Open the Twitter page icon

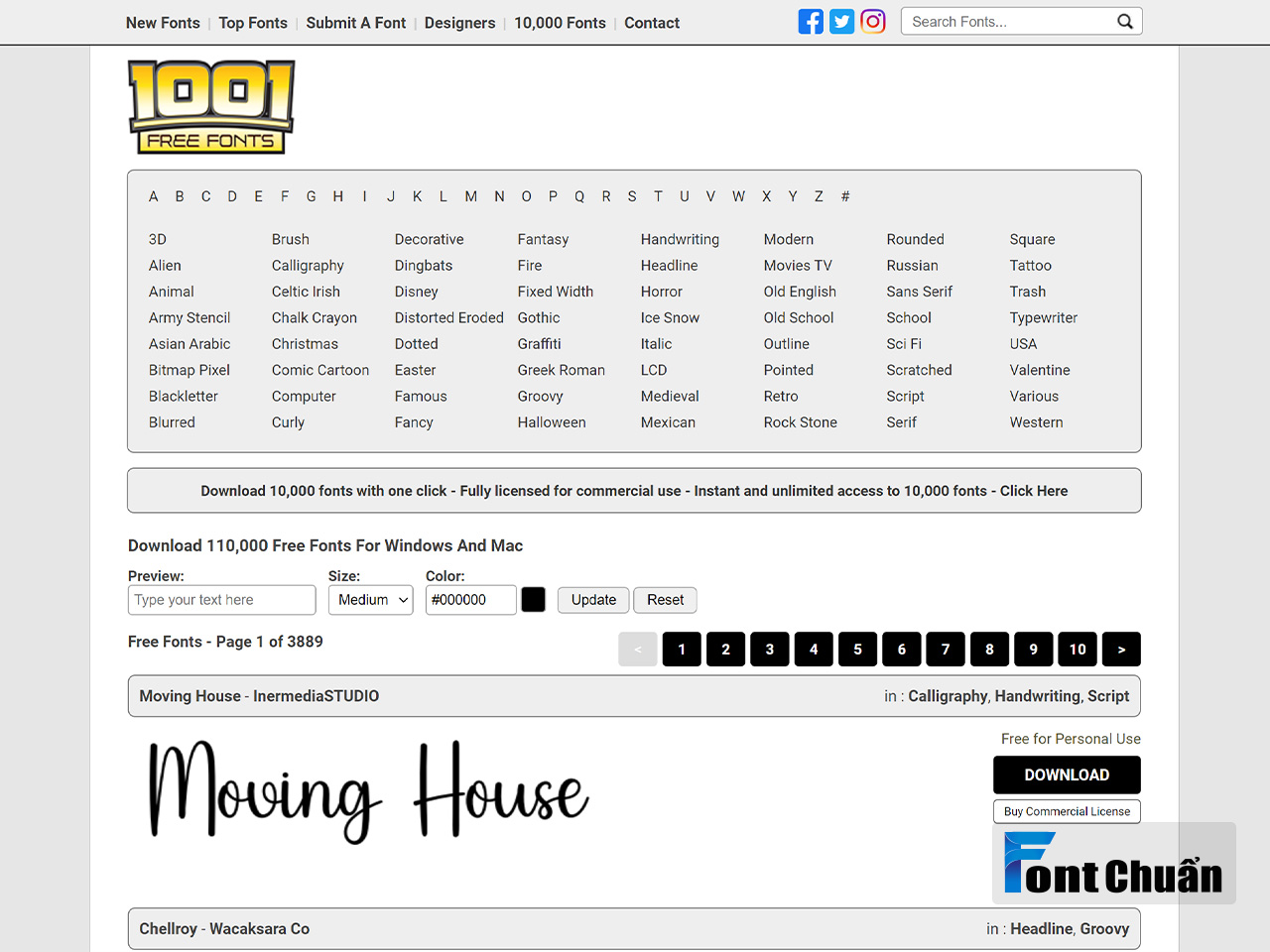pyautogui.click(x=841, y=22)
